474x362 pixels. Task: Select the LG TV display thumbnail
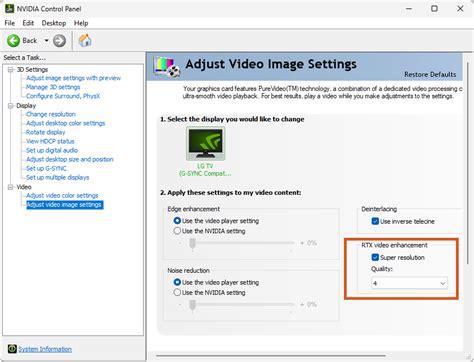(205, 143)
